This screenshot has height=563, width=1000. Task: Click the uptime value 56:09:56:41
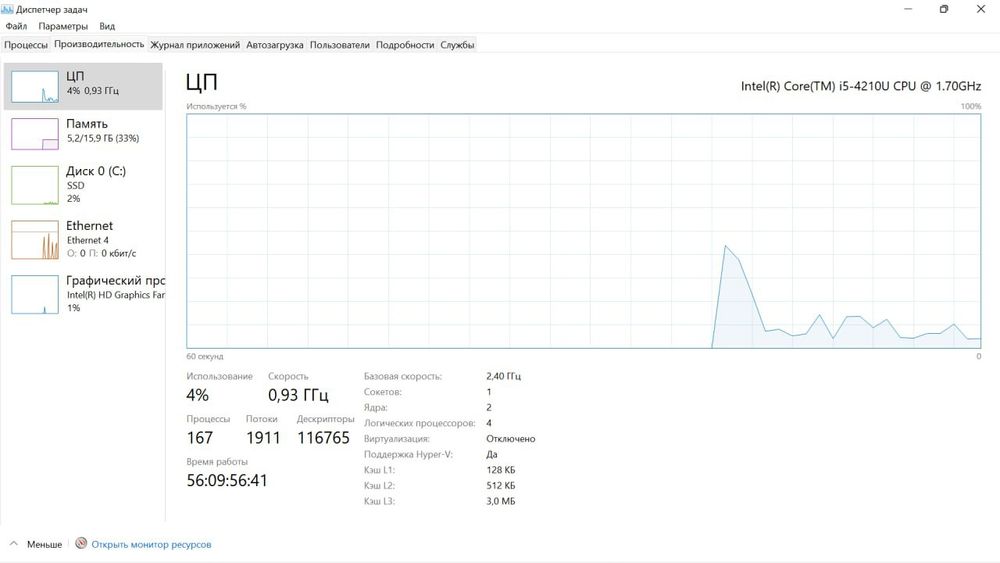(227, 481)
